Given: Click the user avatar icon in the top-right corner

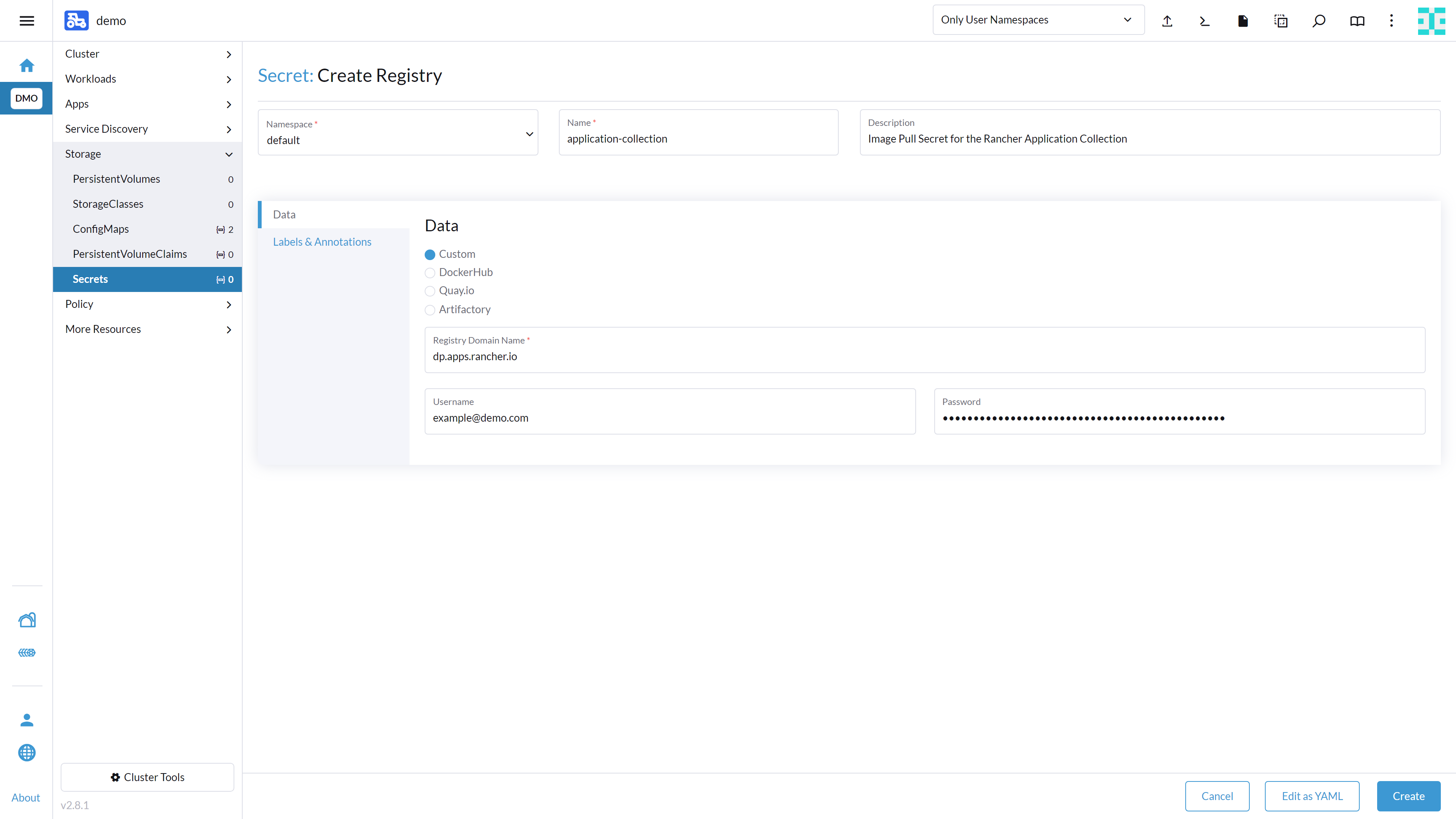Looking at the screenshot, I should (1431, 21).
